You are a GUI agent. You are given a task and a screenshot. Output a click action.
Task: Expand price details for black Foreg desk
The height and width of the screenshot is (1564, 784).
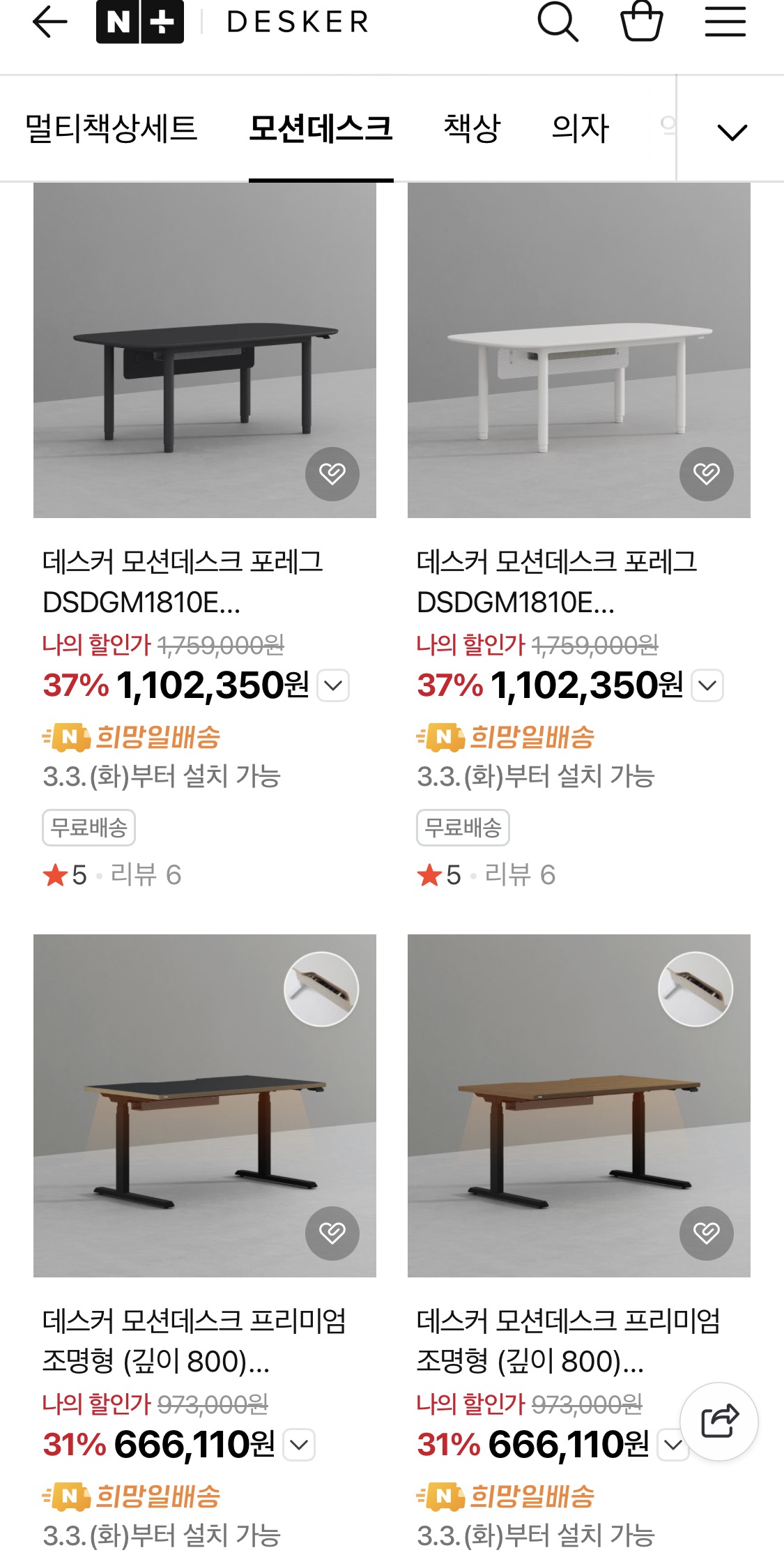pyautogui.click(x=333, y=685)
